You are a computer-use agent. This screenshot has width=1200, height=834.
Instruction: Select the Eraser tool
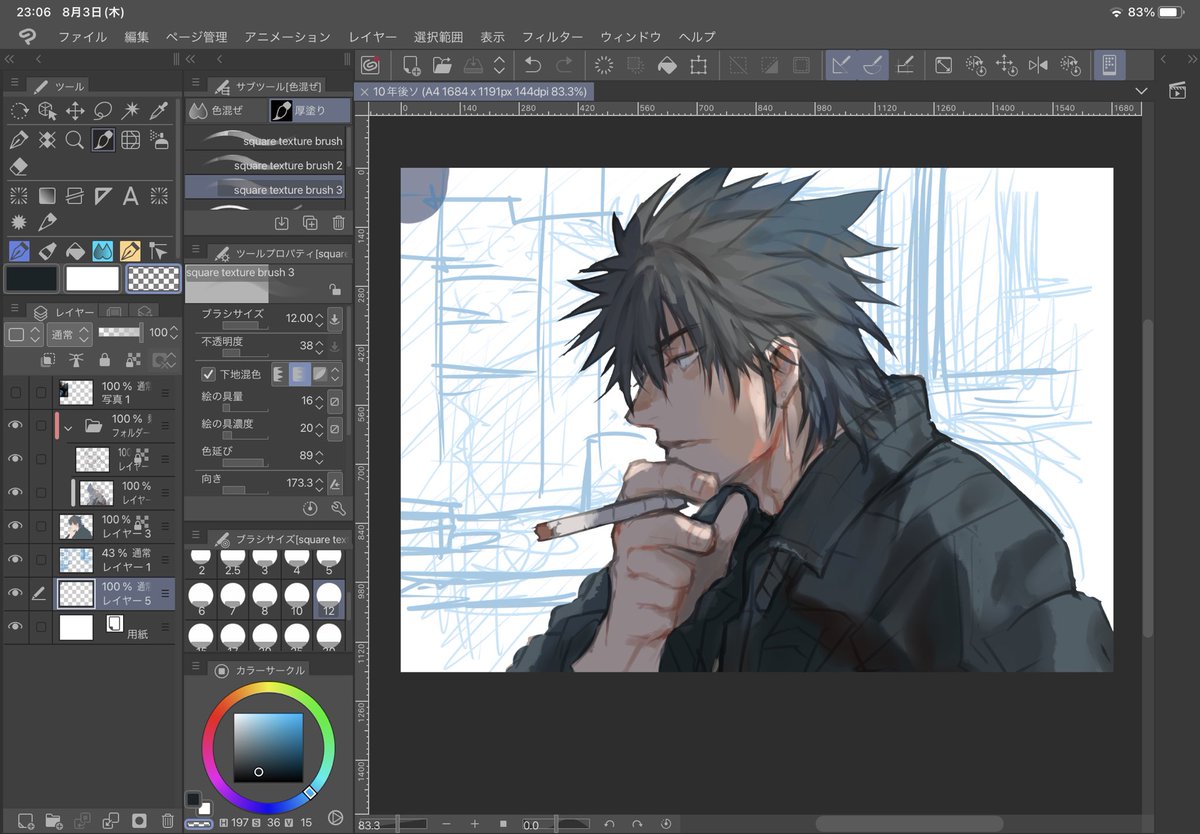pyautogui.click(x=18, y=166)
